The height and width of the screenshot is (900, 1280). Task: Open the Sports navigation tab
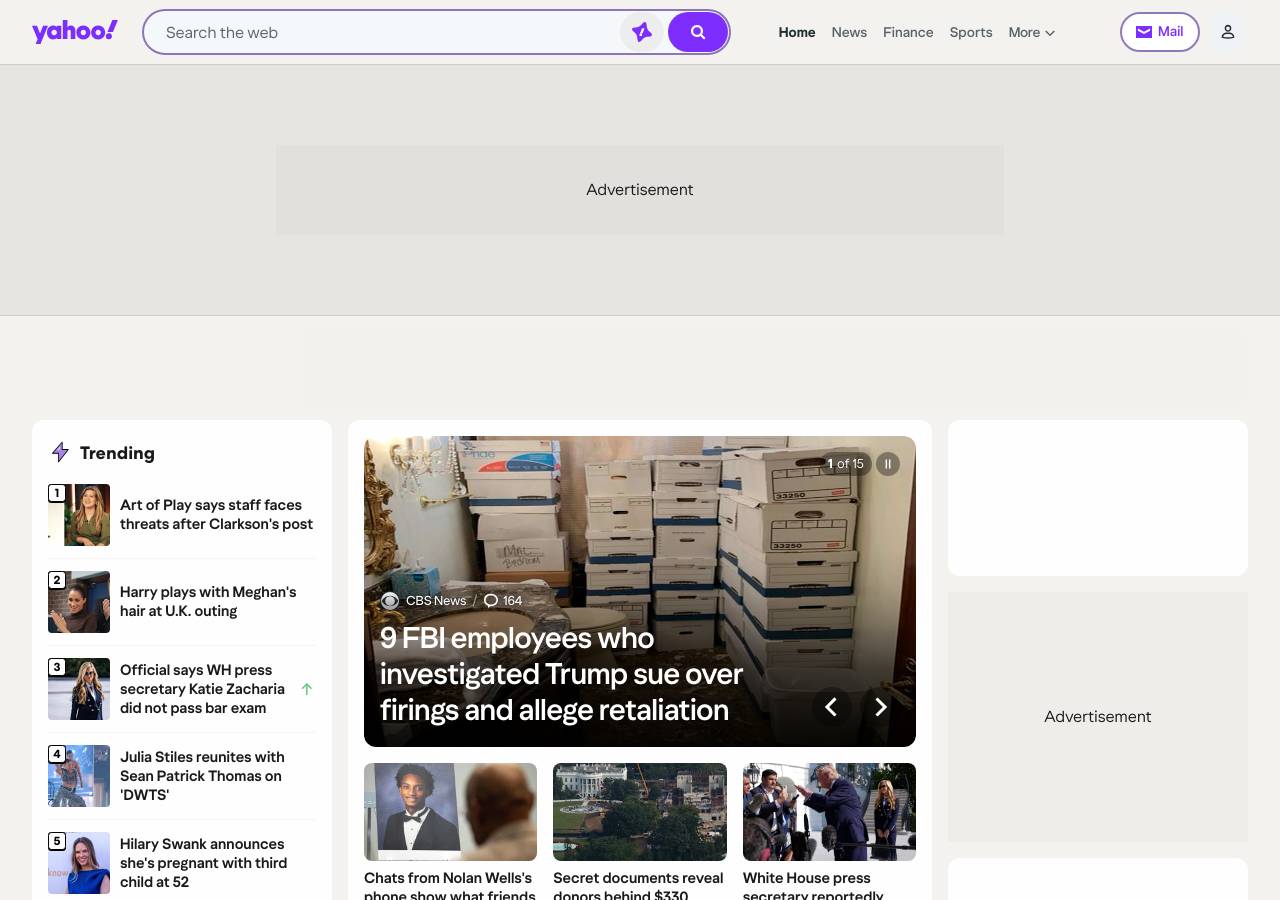click(971, 32)
